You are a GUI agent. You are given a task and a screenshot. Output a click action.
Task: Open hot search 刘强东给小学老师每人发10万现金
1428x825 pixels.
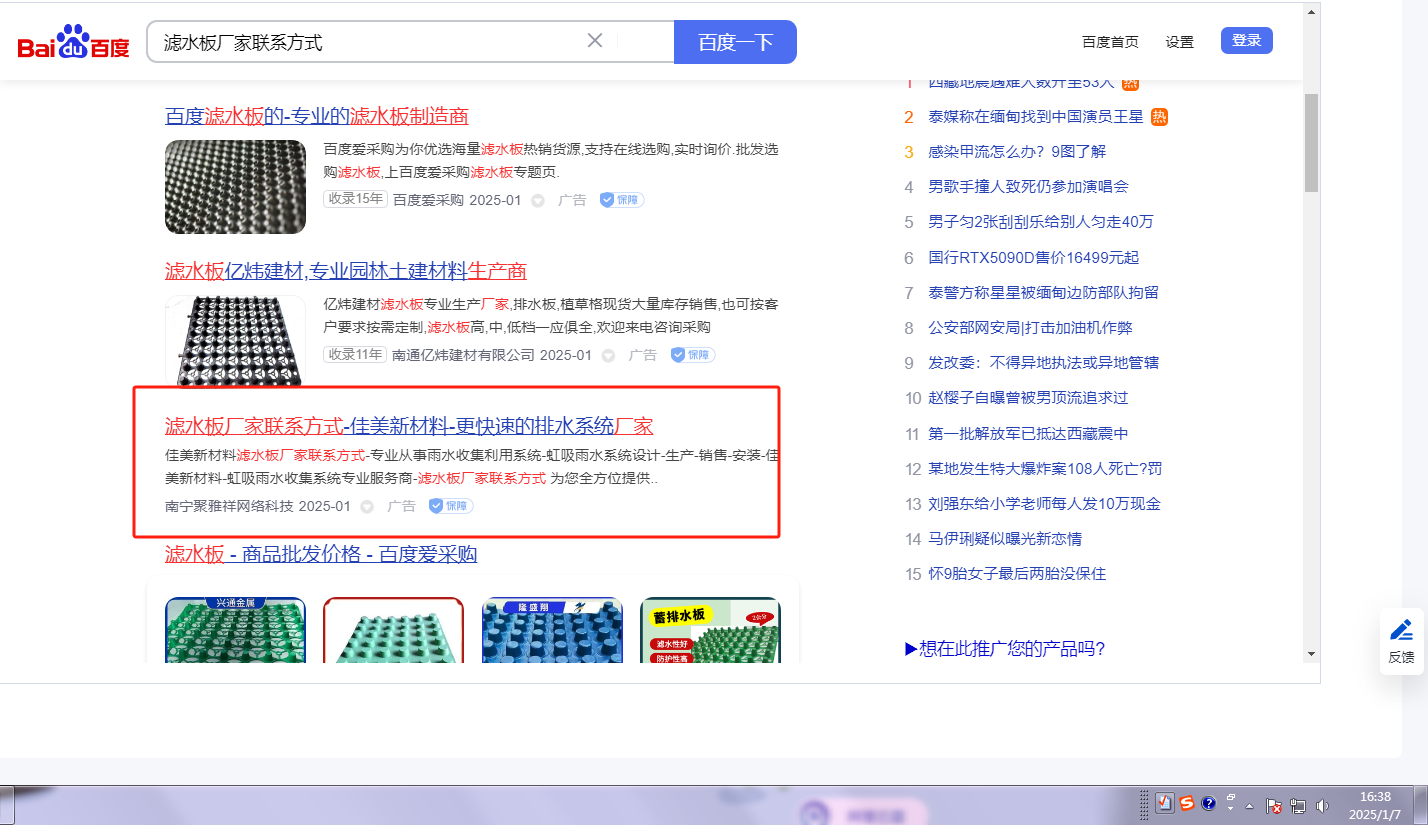click(x=1045, y=504)
